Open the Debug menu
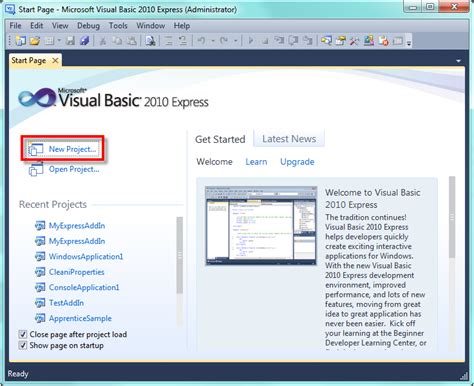This screenshot has height=386, width=474. pos(88,26)
